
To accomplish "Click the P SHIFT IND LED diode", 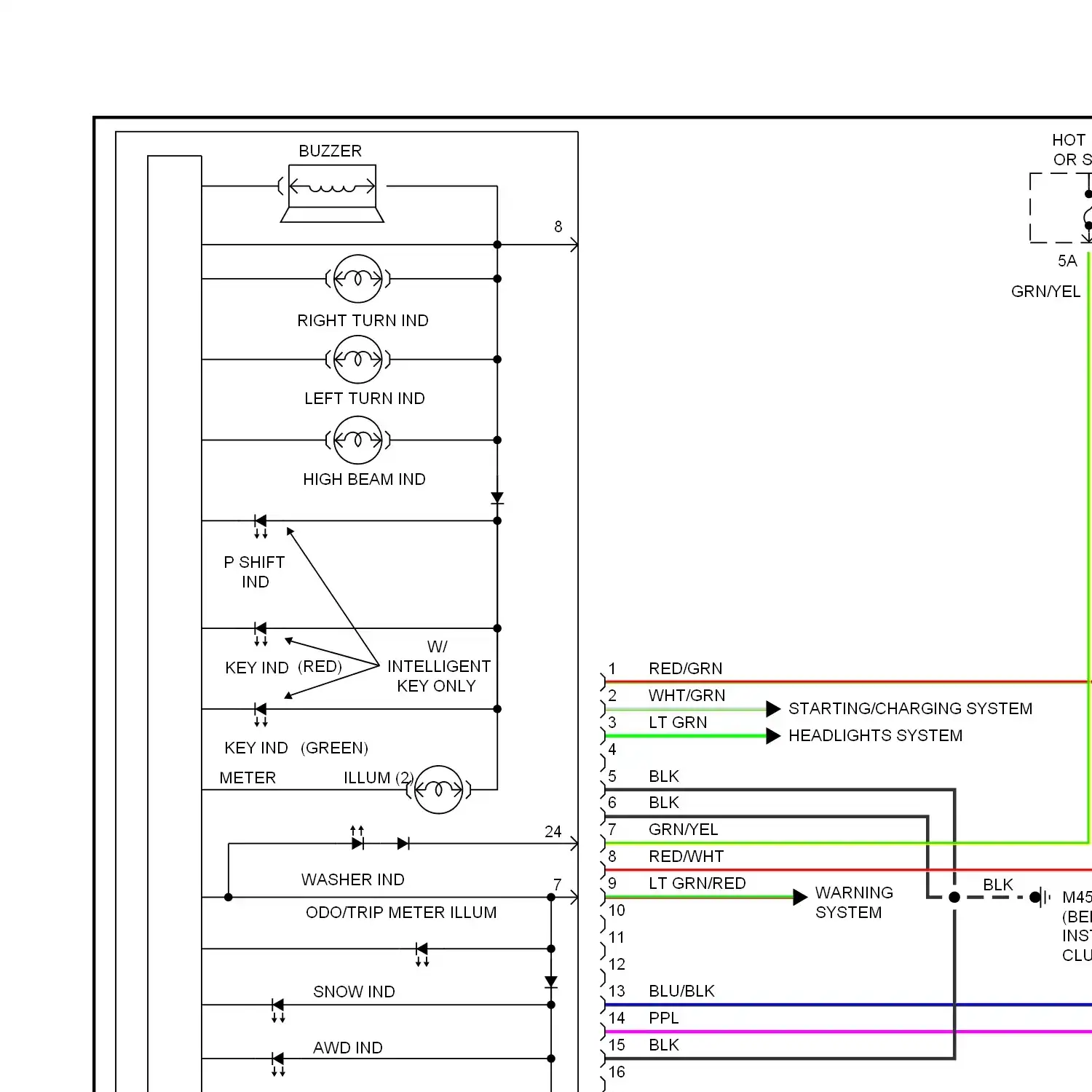I will tap(261, 526).
